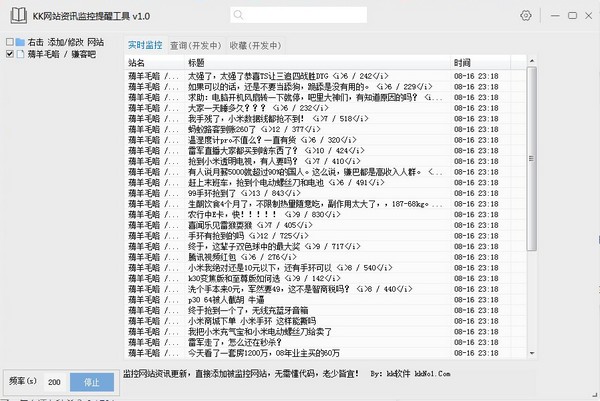Click the 频率 value field showing 200
Screen dimensions: 600x401
click(55, 382)
